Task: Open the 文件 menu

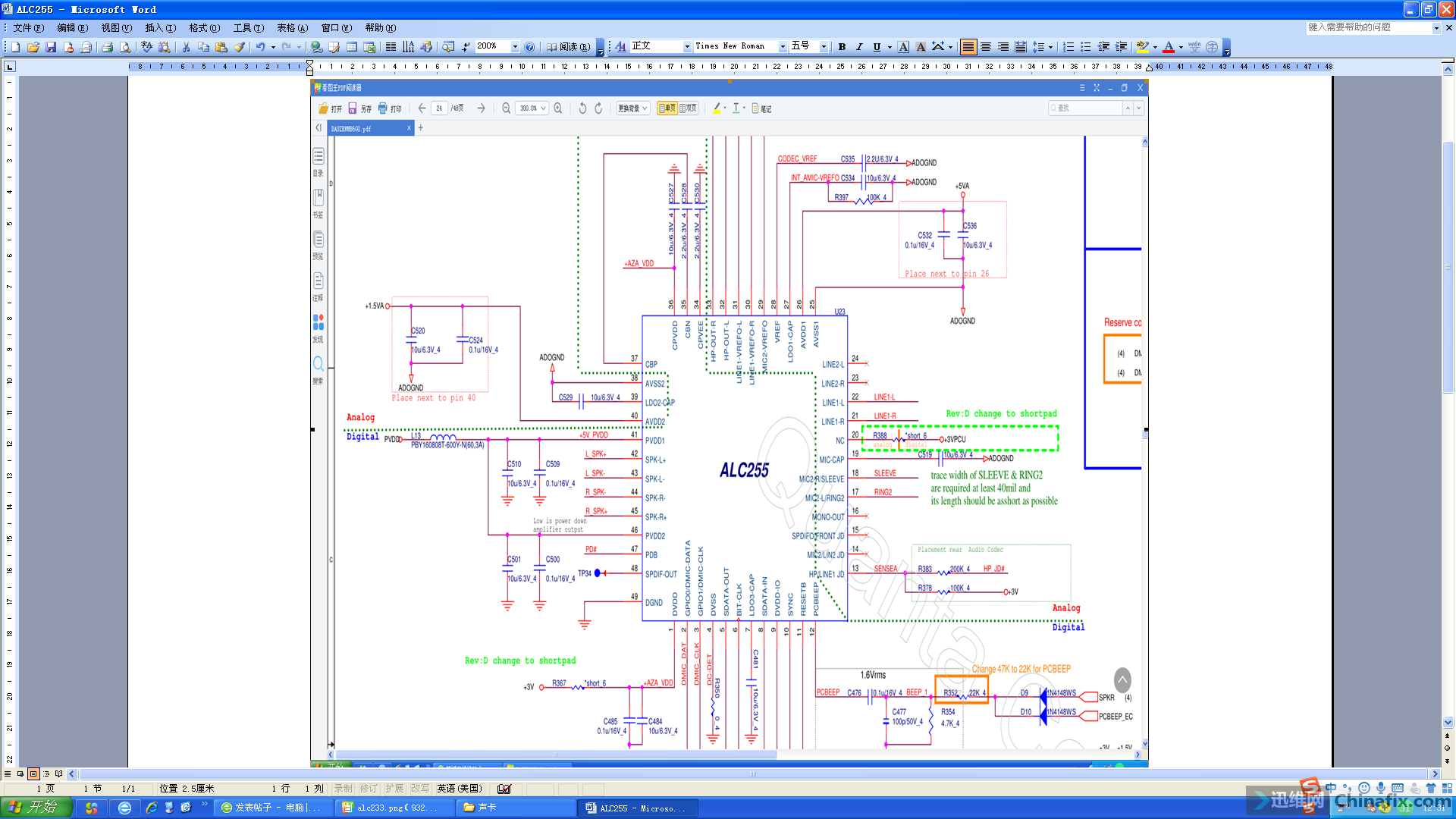Action: point(28,28)
